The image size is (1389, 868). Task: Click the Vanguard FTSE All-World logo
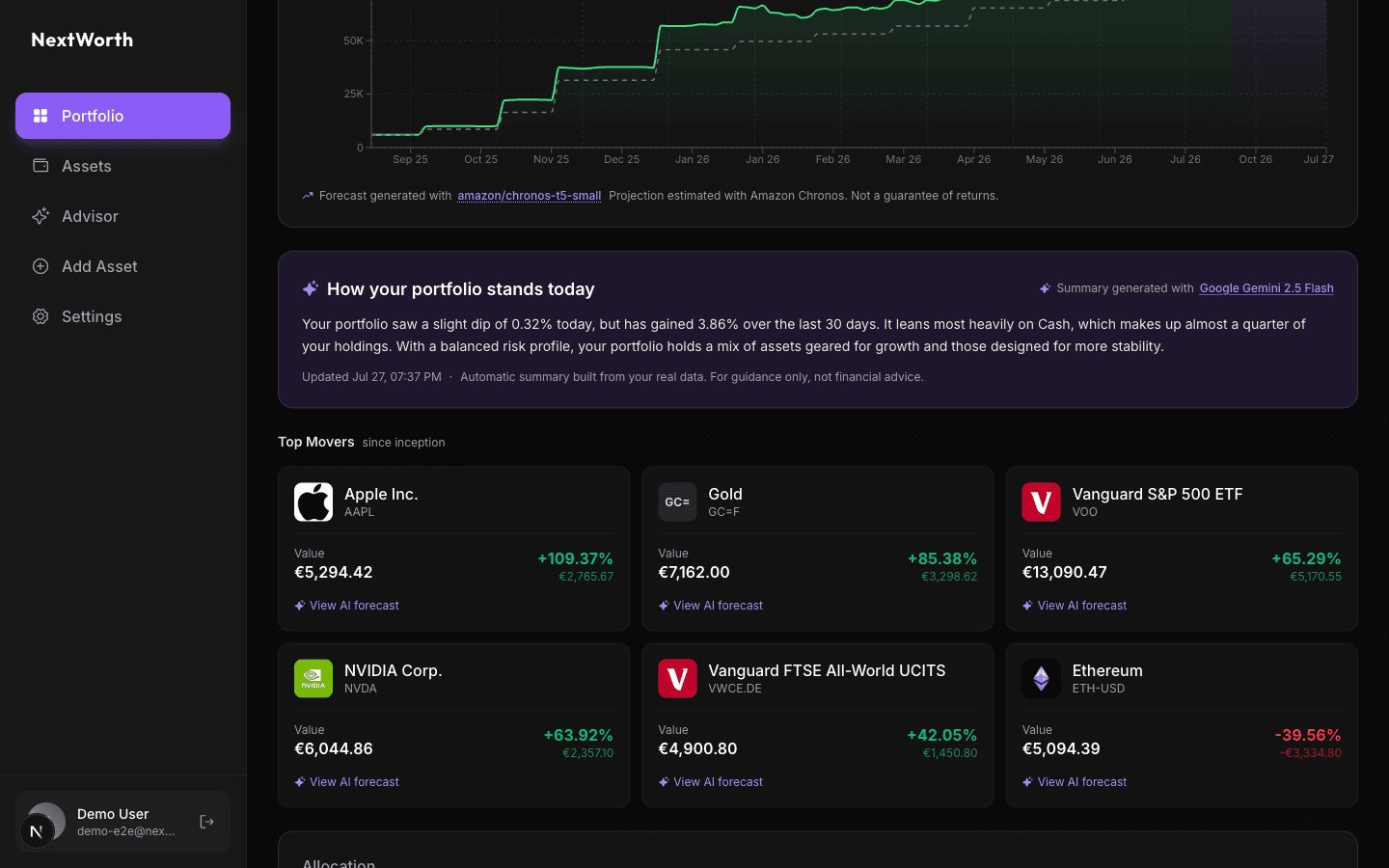[x=677, y=679]
